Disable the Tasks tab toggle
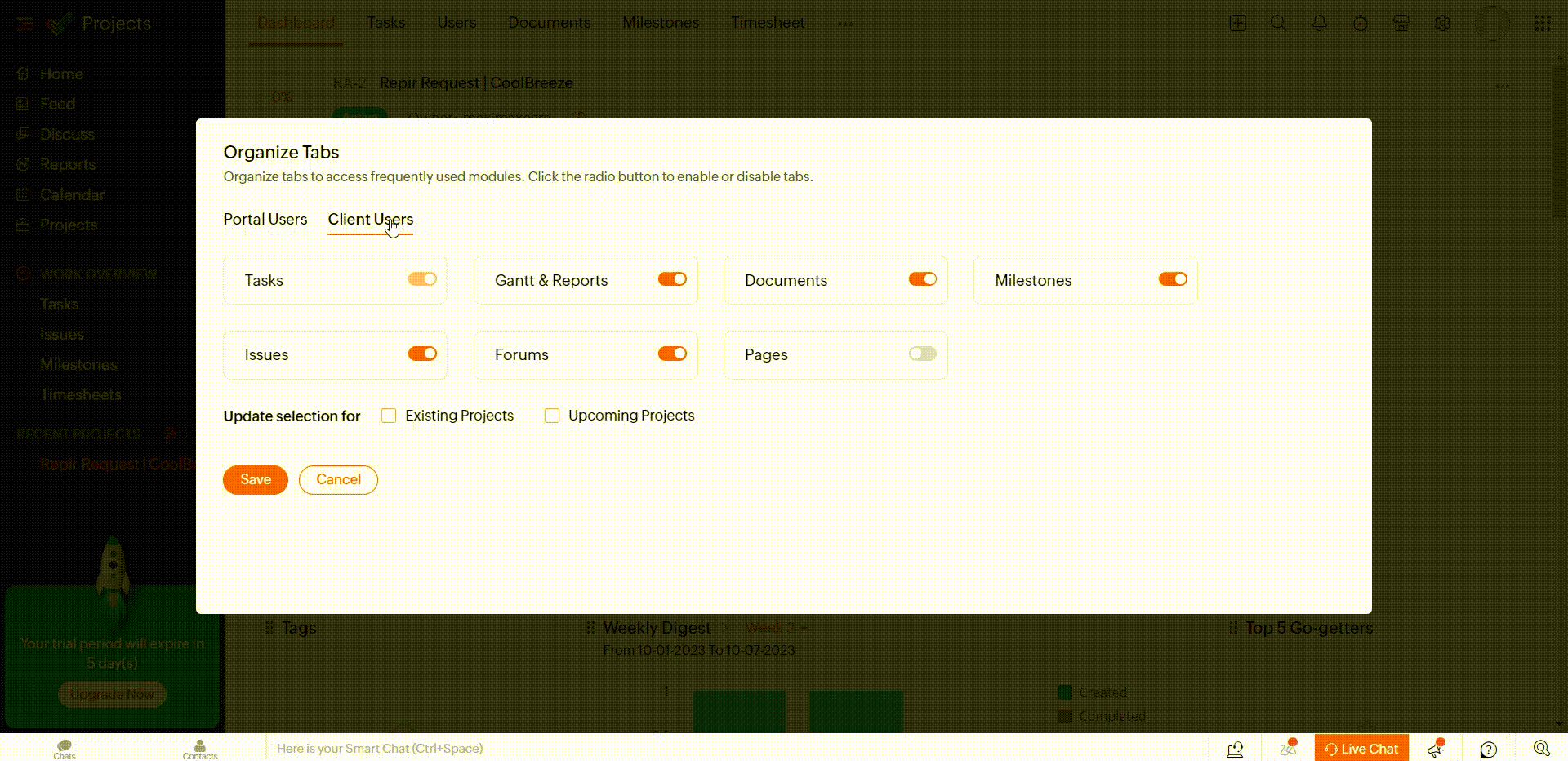Image resolution: width=1568 pixels, height=761 pixels. (x=422, y=279)
